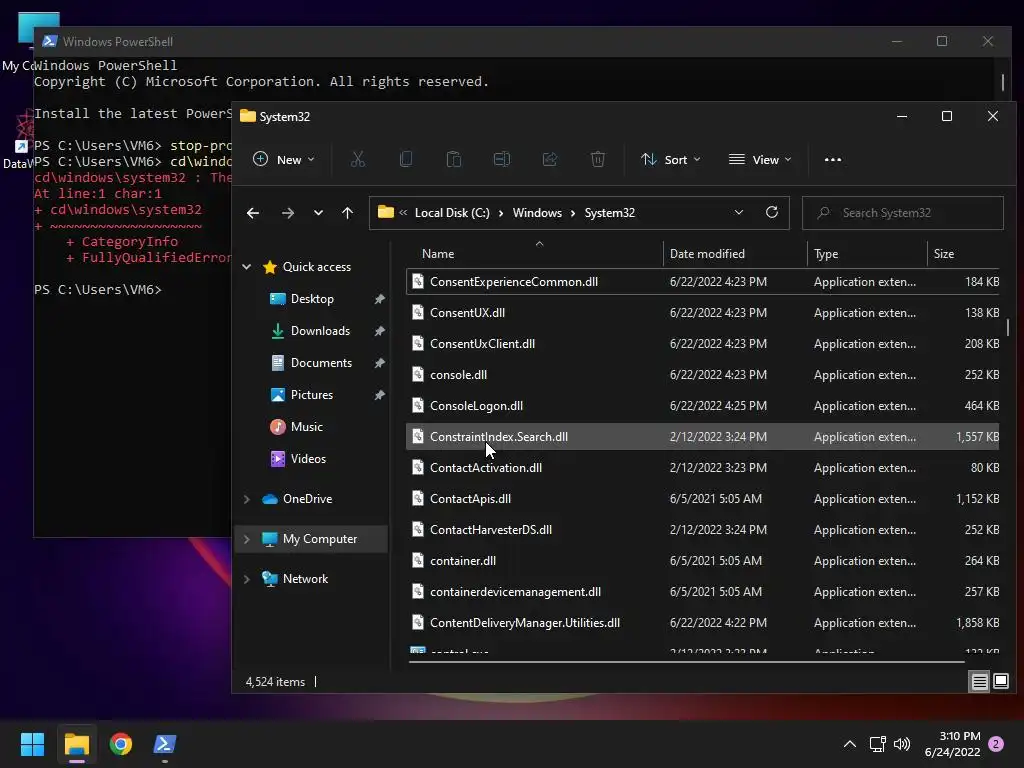Sort by the Type column header
1024x768 pixels.
pos(867,253)
